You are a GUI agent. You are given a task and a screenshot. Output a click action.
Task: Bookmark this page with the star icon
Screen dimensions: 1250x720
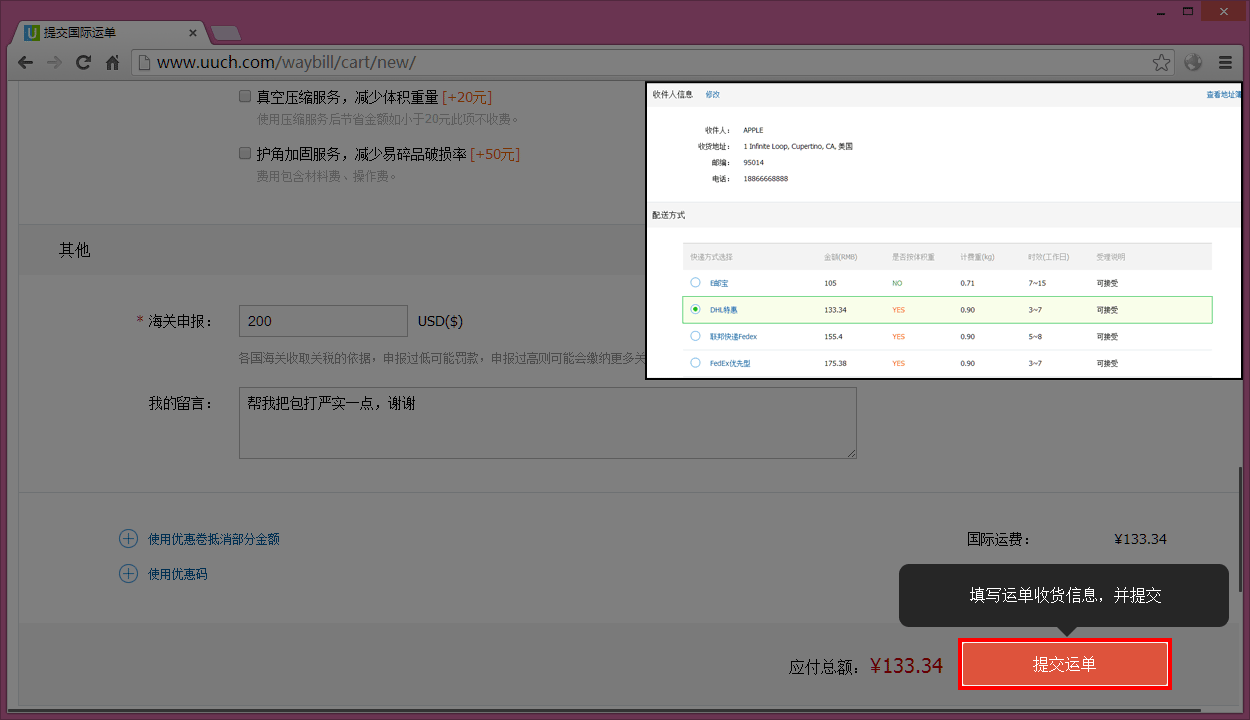1161,62
